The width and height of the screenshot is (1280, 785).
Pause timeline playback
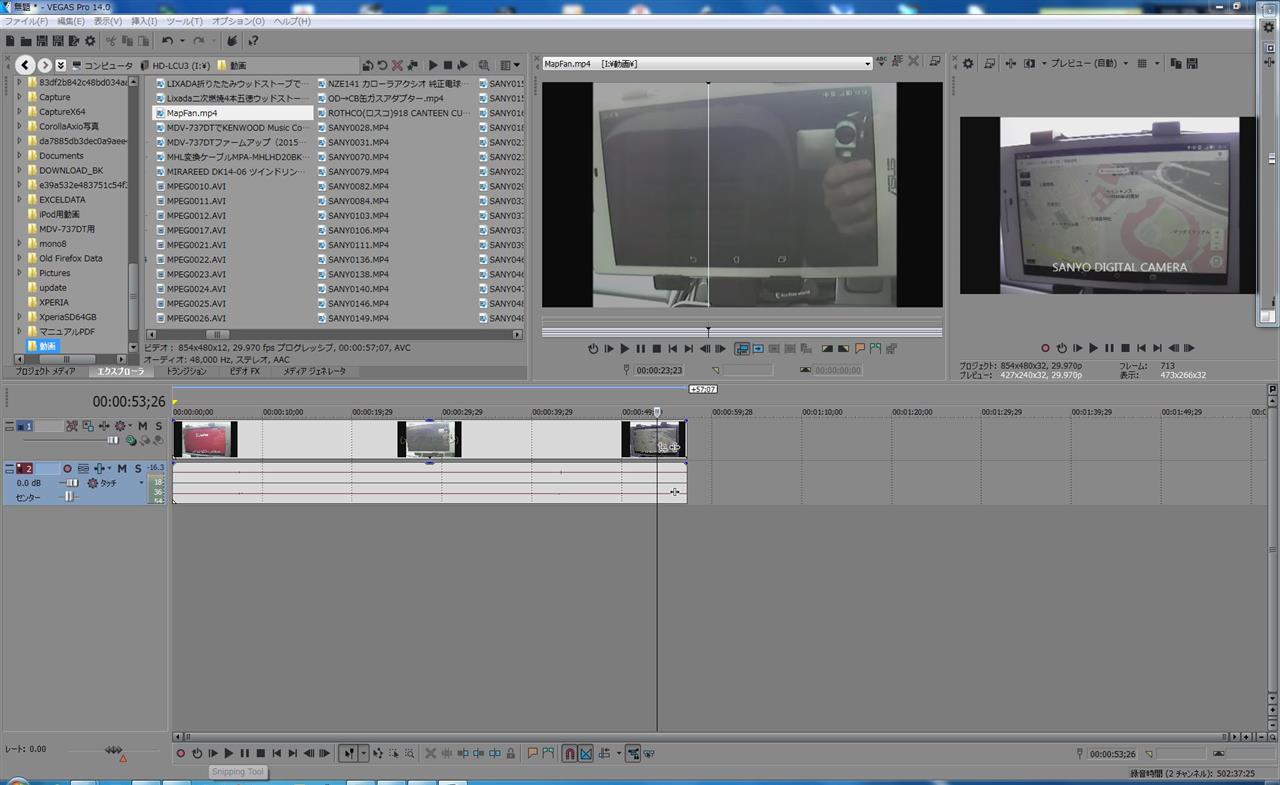tap(245, 753)
